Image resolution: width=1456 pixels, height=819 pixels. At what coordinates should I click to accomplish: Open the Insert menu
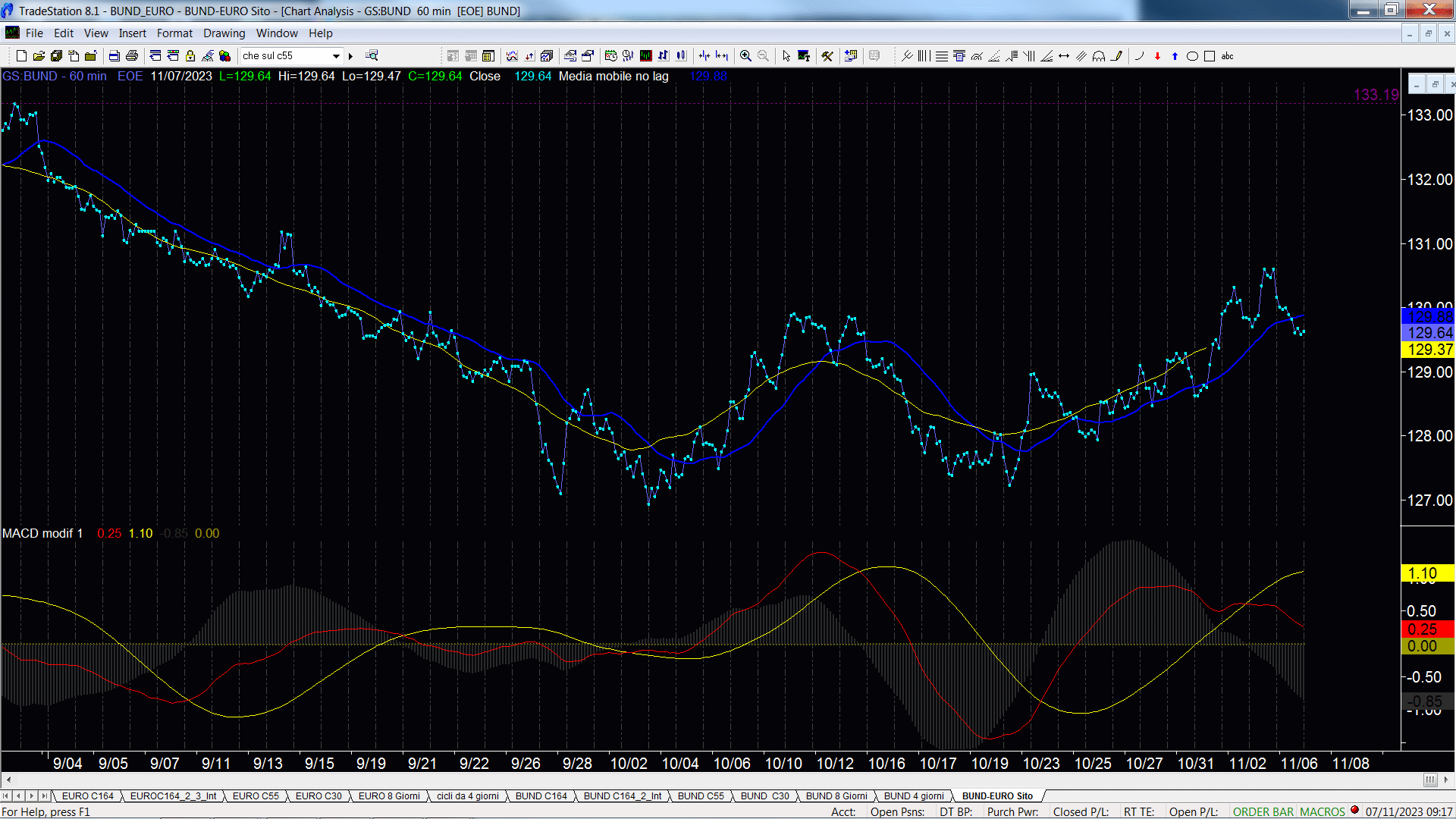click(133, 33)
